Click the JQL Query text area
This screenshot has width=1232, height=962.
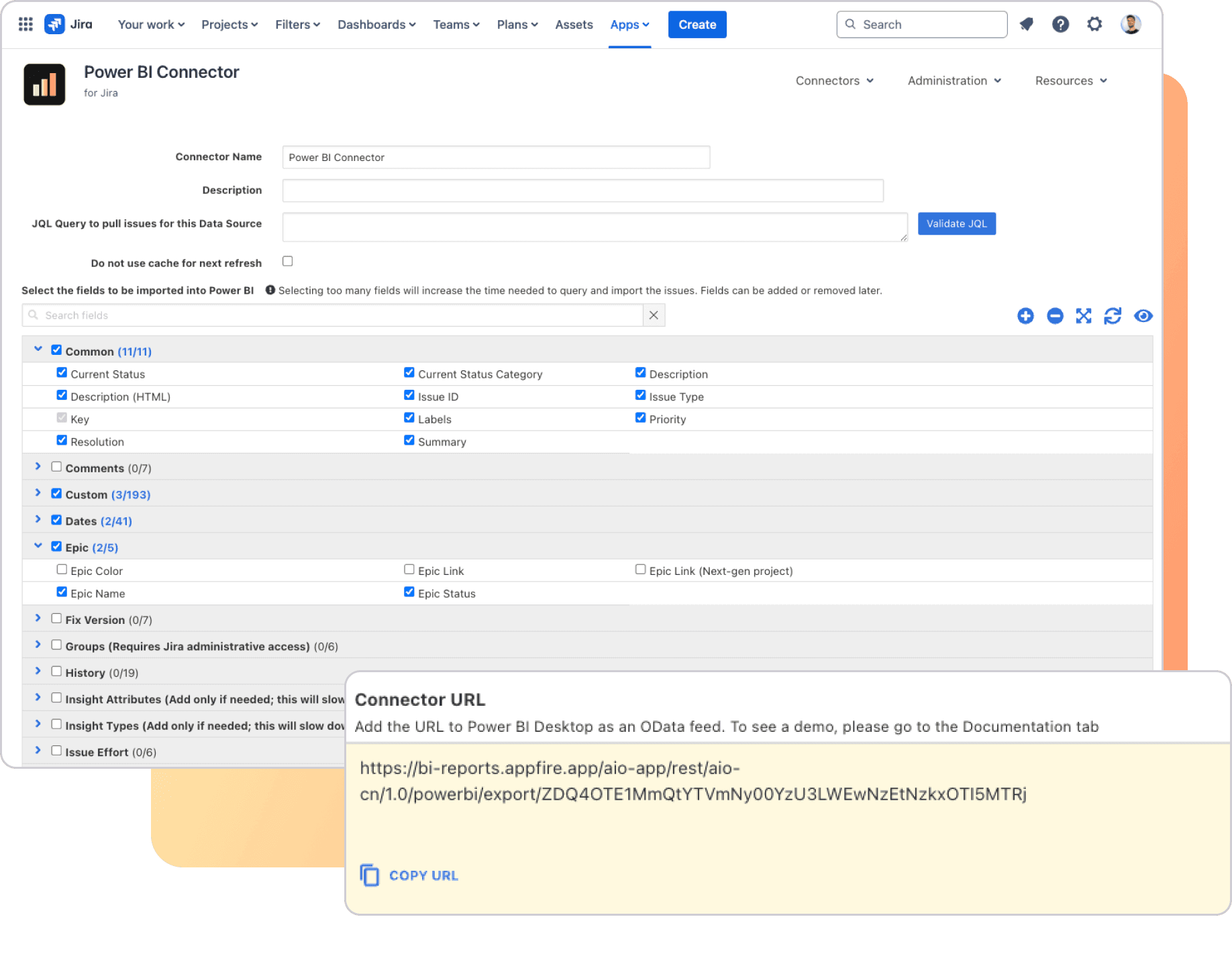click(x=595, y=227)
